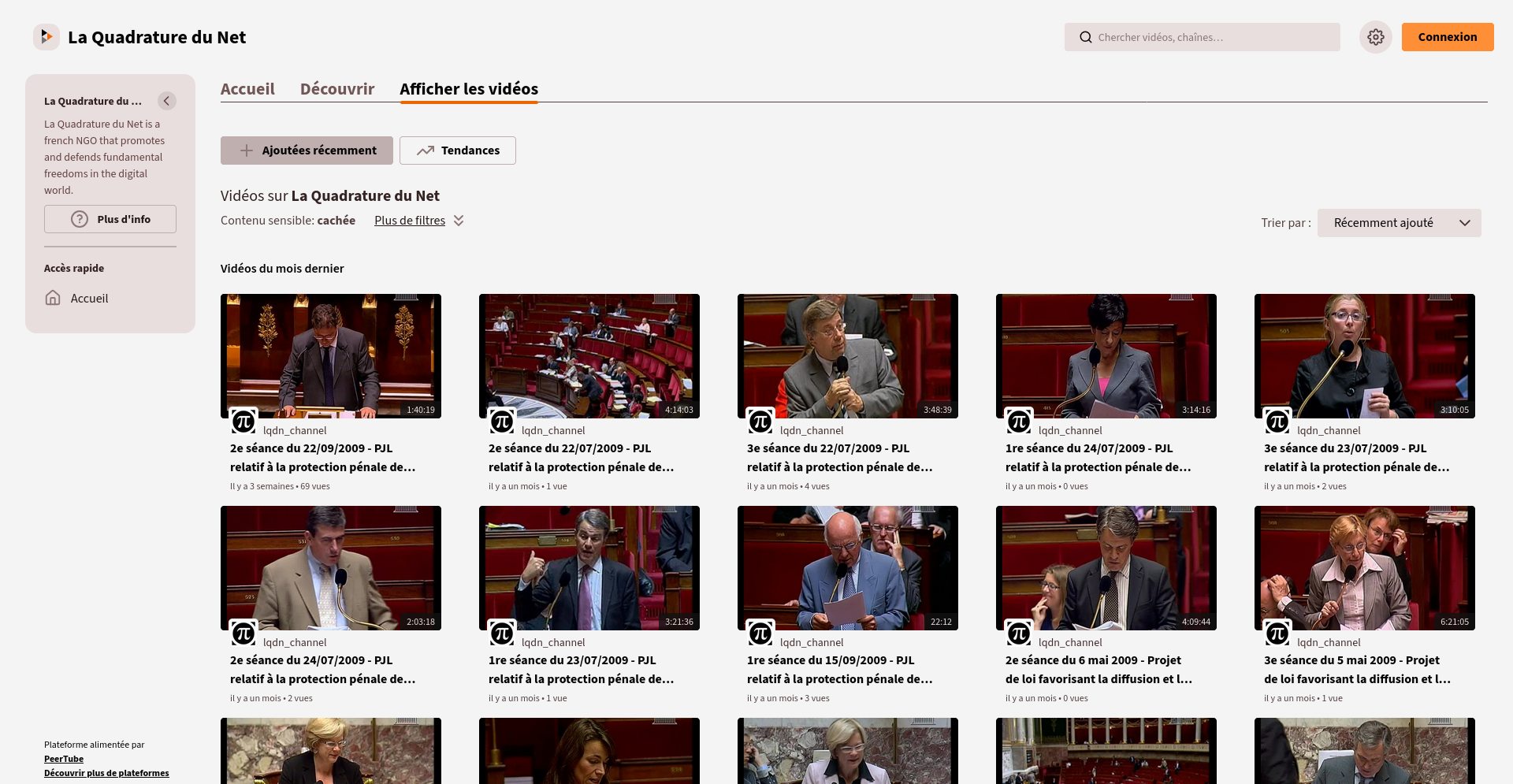Open title '1re séance du 15/09/2009 - PJL'
Screen dimensions: 1513x784
[x=840, y=670]
